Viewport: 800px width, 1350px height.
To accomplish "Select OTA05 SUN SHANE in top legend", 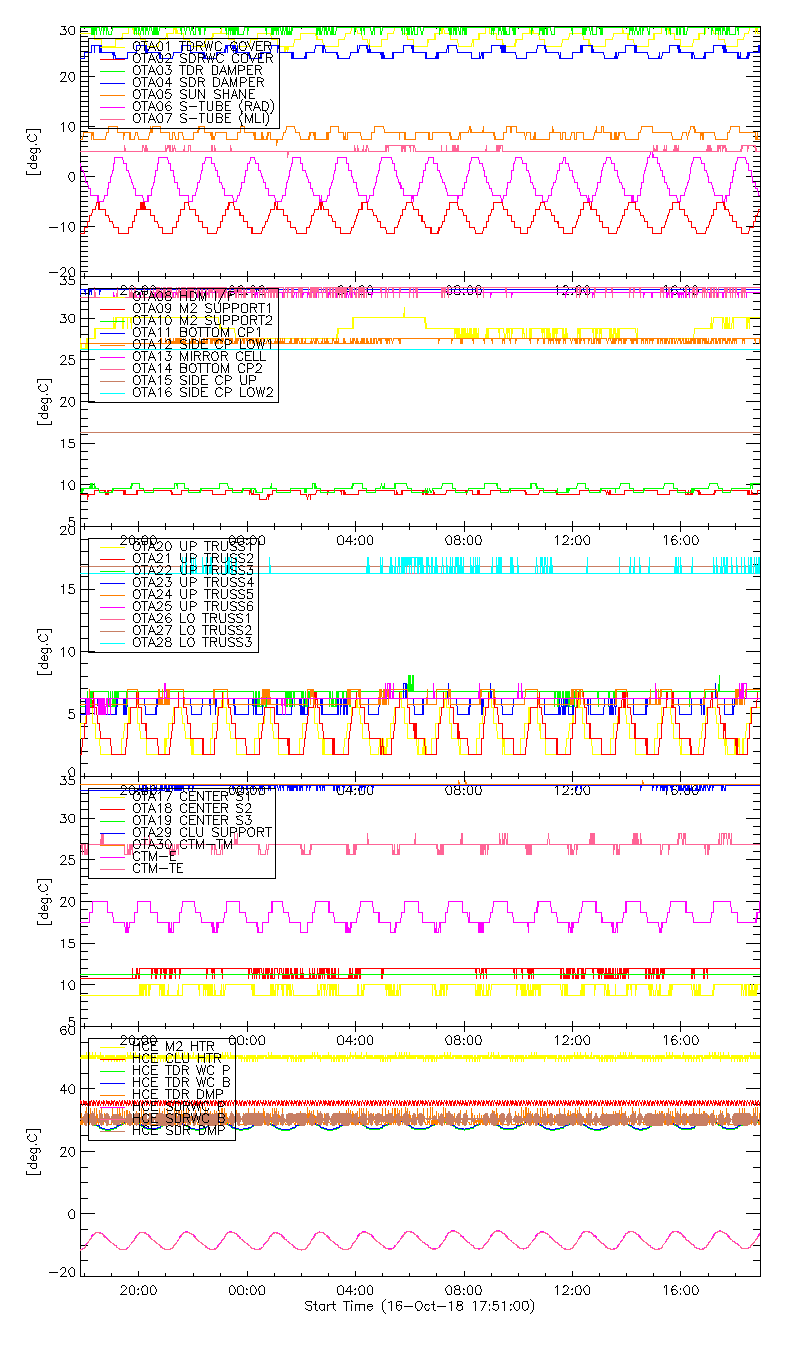I will click(188, 94).
